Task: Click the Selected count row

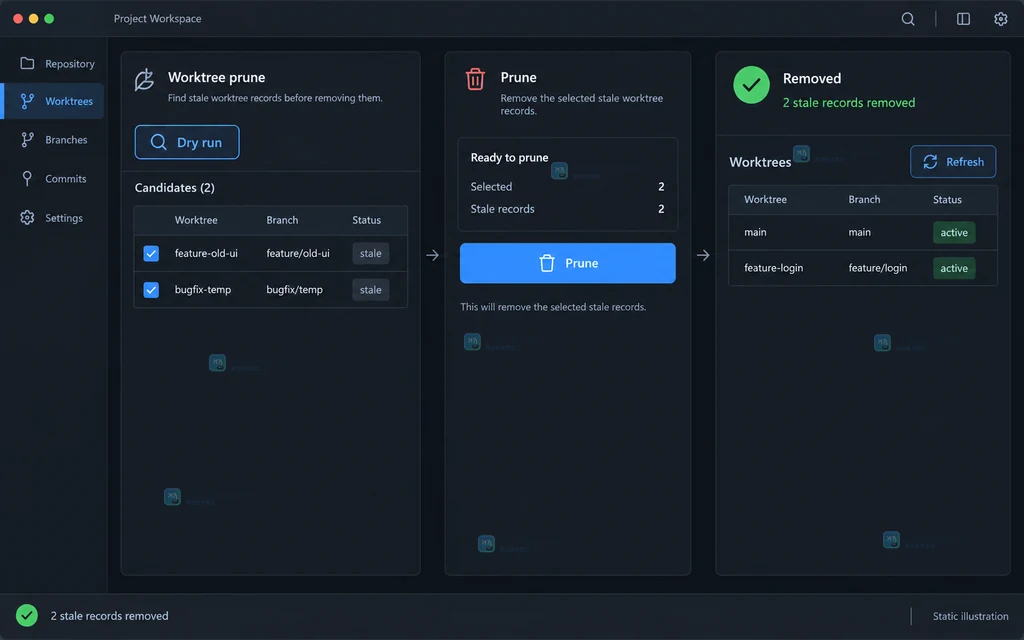Action: (568, 187)
